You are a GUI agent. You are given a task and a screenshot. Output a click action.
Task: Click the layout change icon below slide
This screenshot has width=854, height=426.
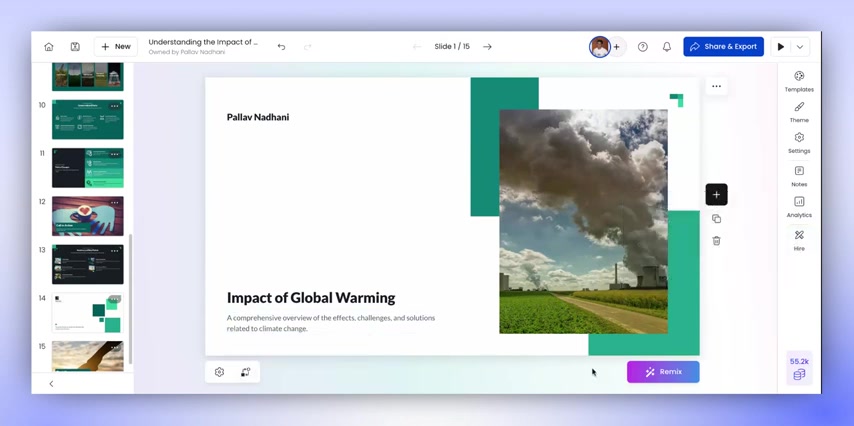245,372
